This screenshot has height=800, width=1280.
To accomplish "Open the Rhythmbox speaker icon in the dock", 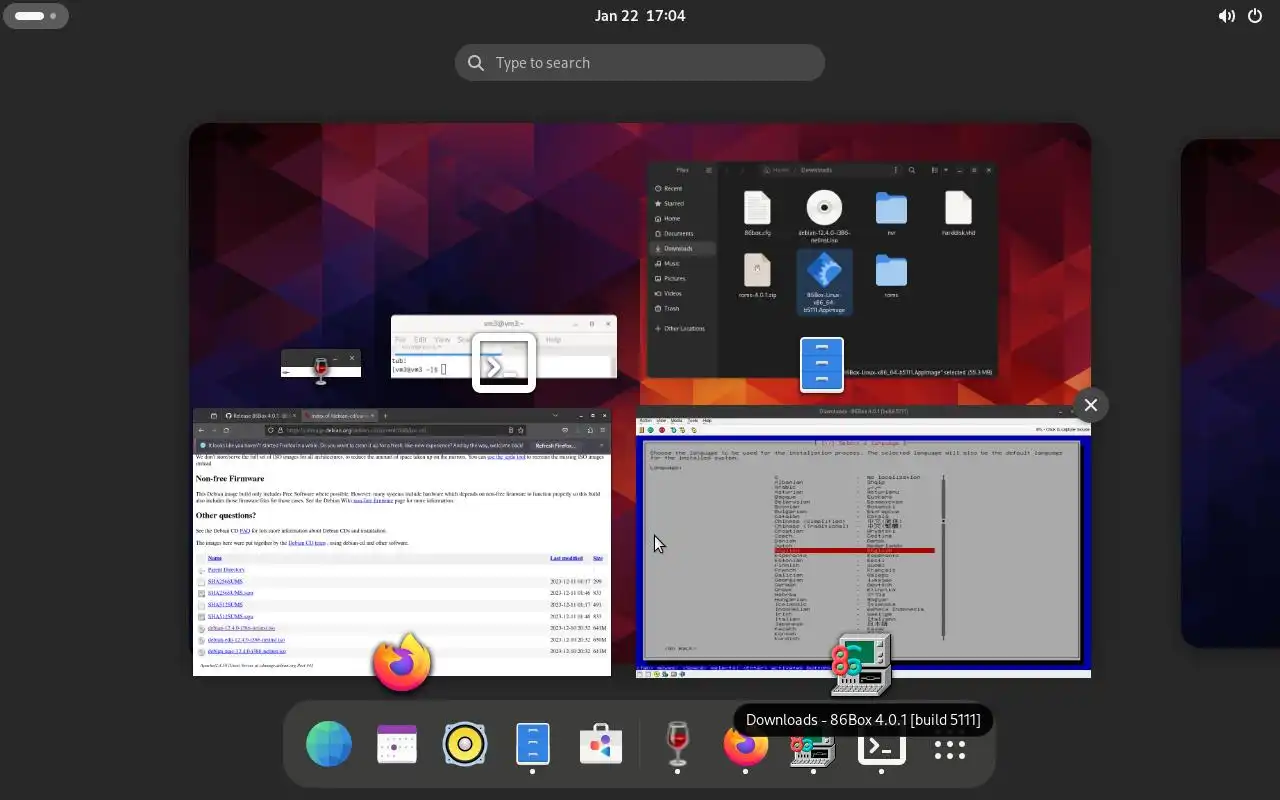I will pyautogui.click(x=465, y=745).
